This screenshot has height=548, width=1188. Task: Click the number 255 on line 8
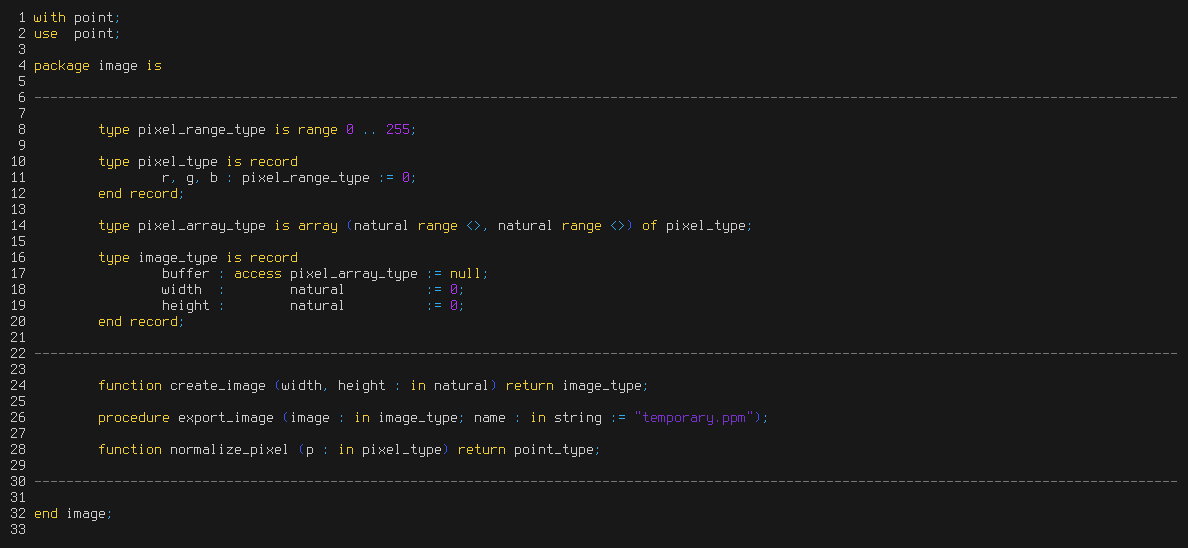398,130
